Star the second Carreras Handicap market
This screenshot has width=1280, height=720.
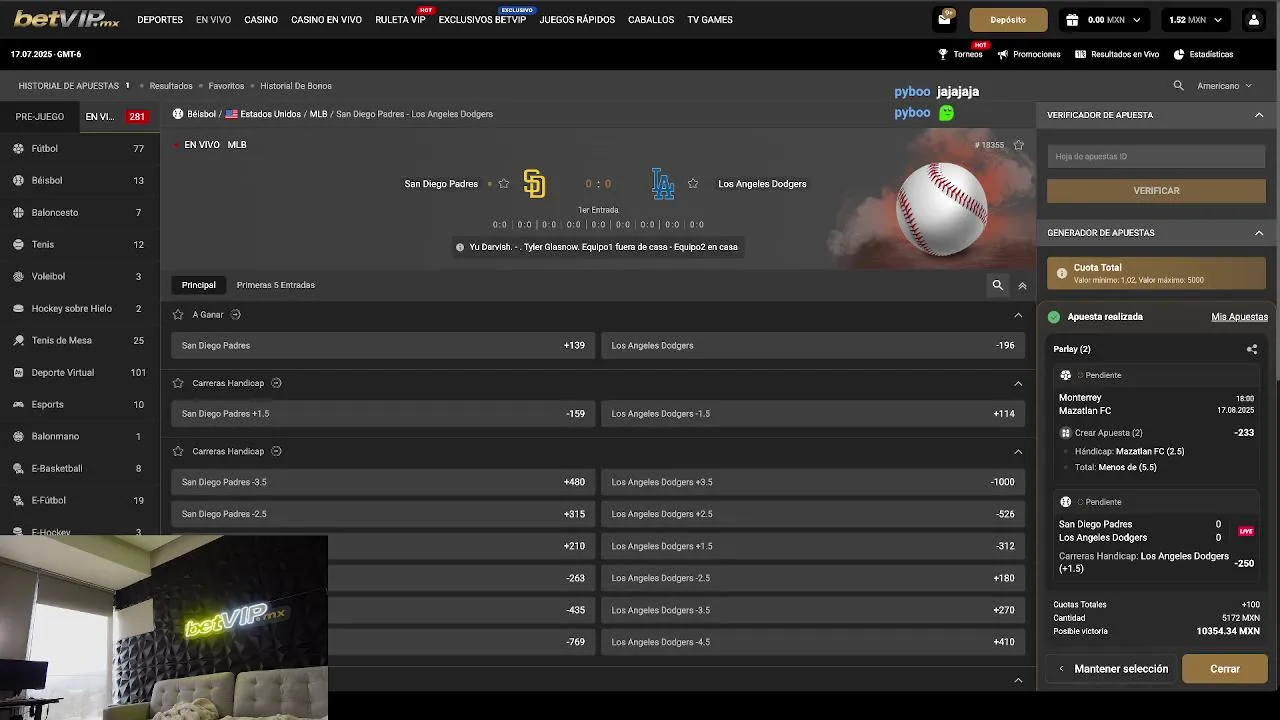pyautogui.click(x=178, y=451)
